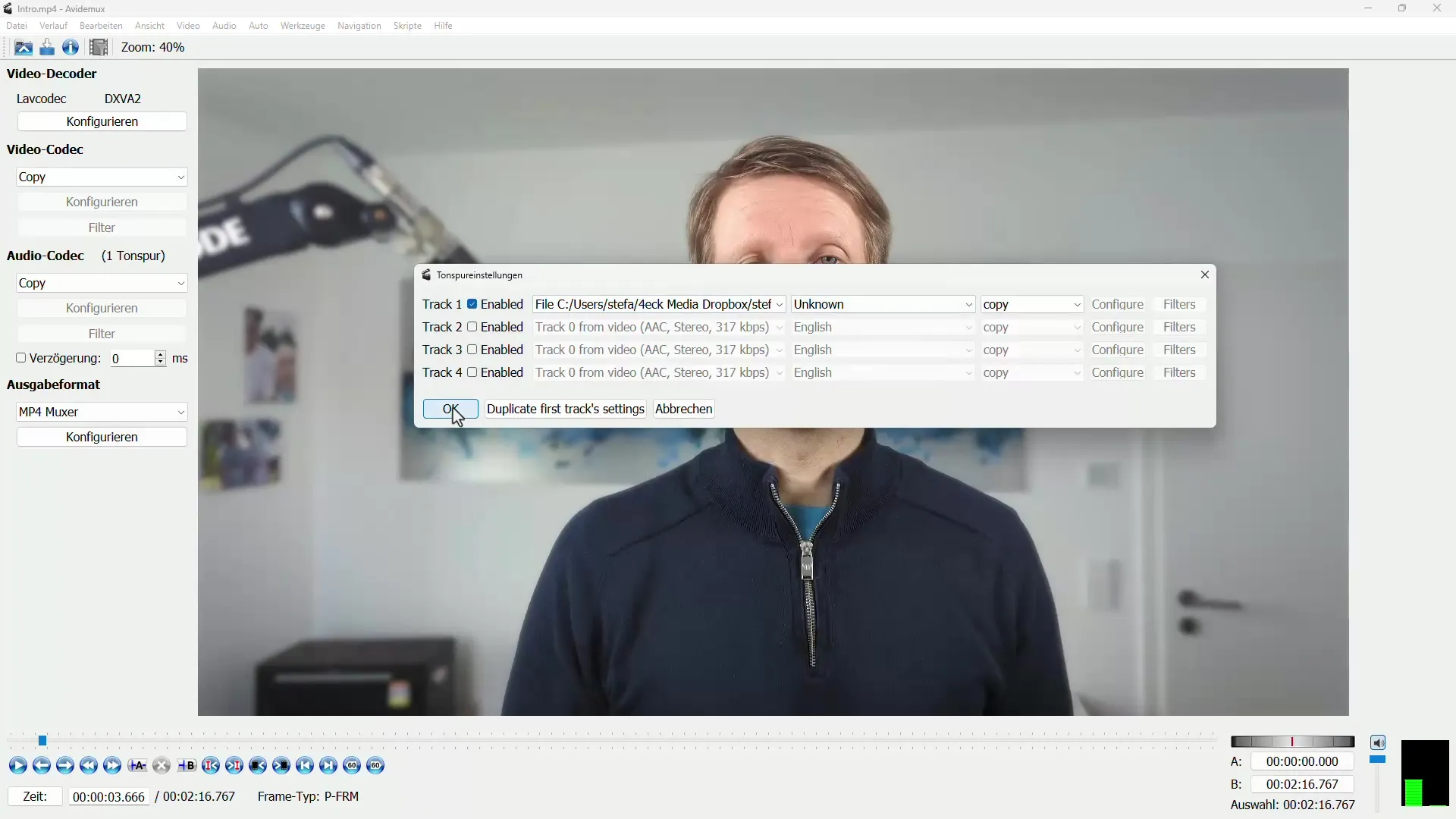1456x819 pixels.
Task: Click the jog shuttle wheel control
Action: pyautogui.click(x=1293, y=742)
